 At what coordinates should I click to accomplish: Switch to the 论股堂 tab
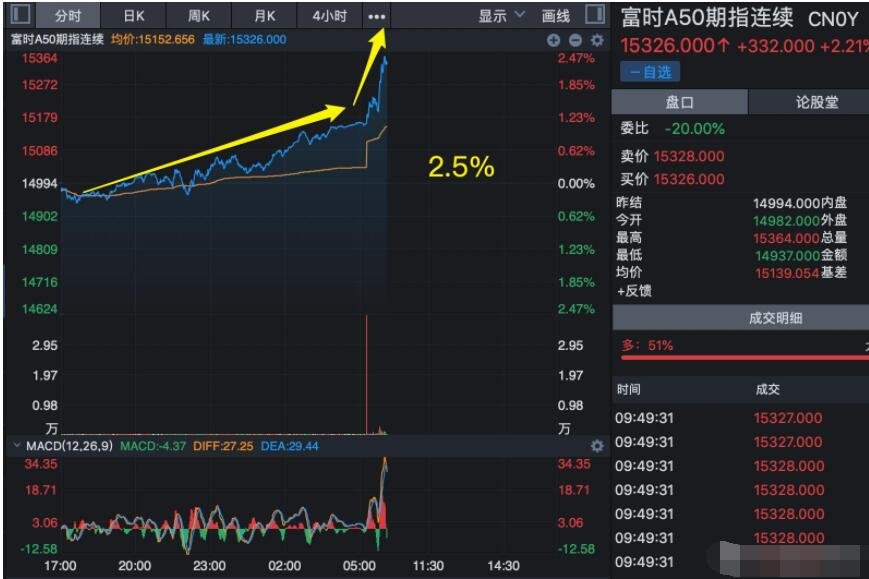tap(816, 102)
